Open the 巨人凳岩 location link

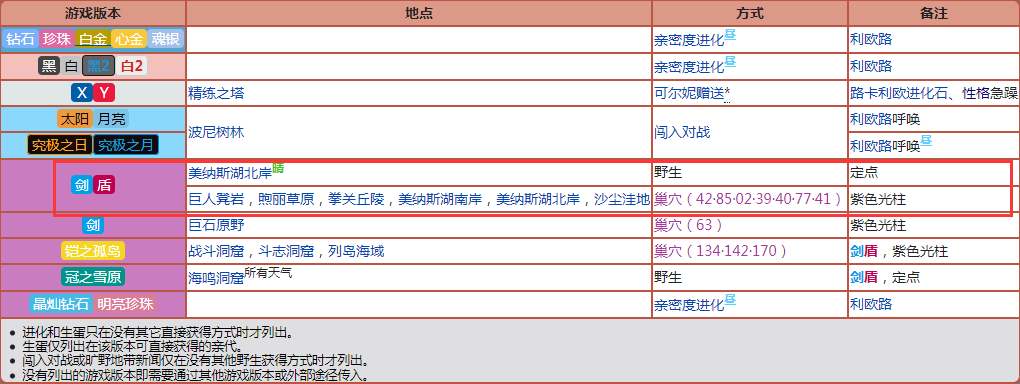coord(217,200)
